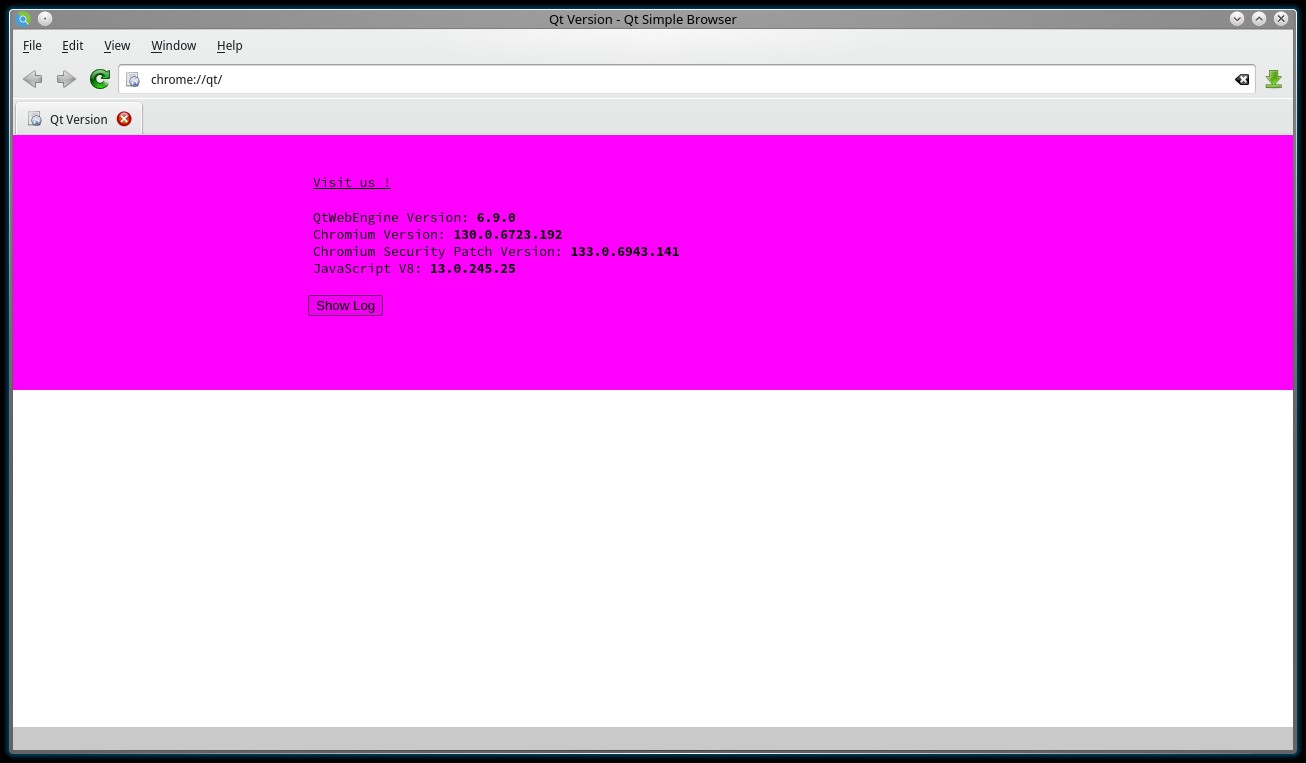Viewport: 1306px width, 763px height.
Task: Open the File menu
Action: 32,45
